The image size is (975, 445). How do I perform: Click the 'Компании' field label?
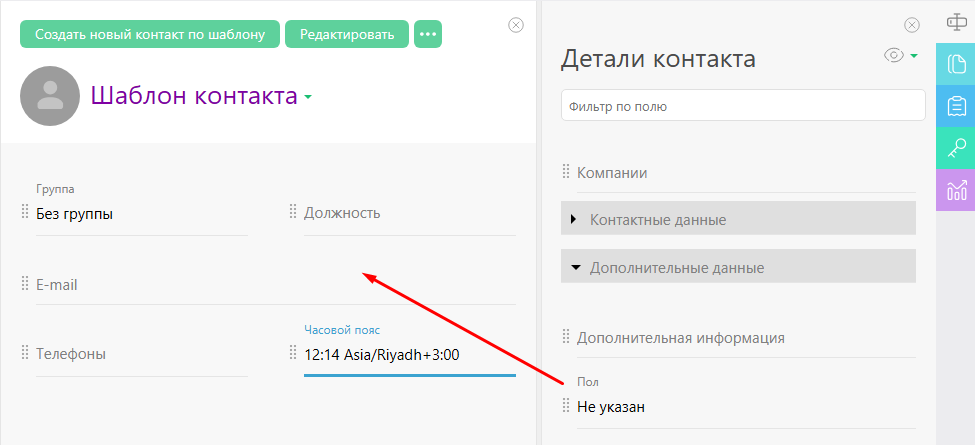612,173
